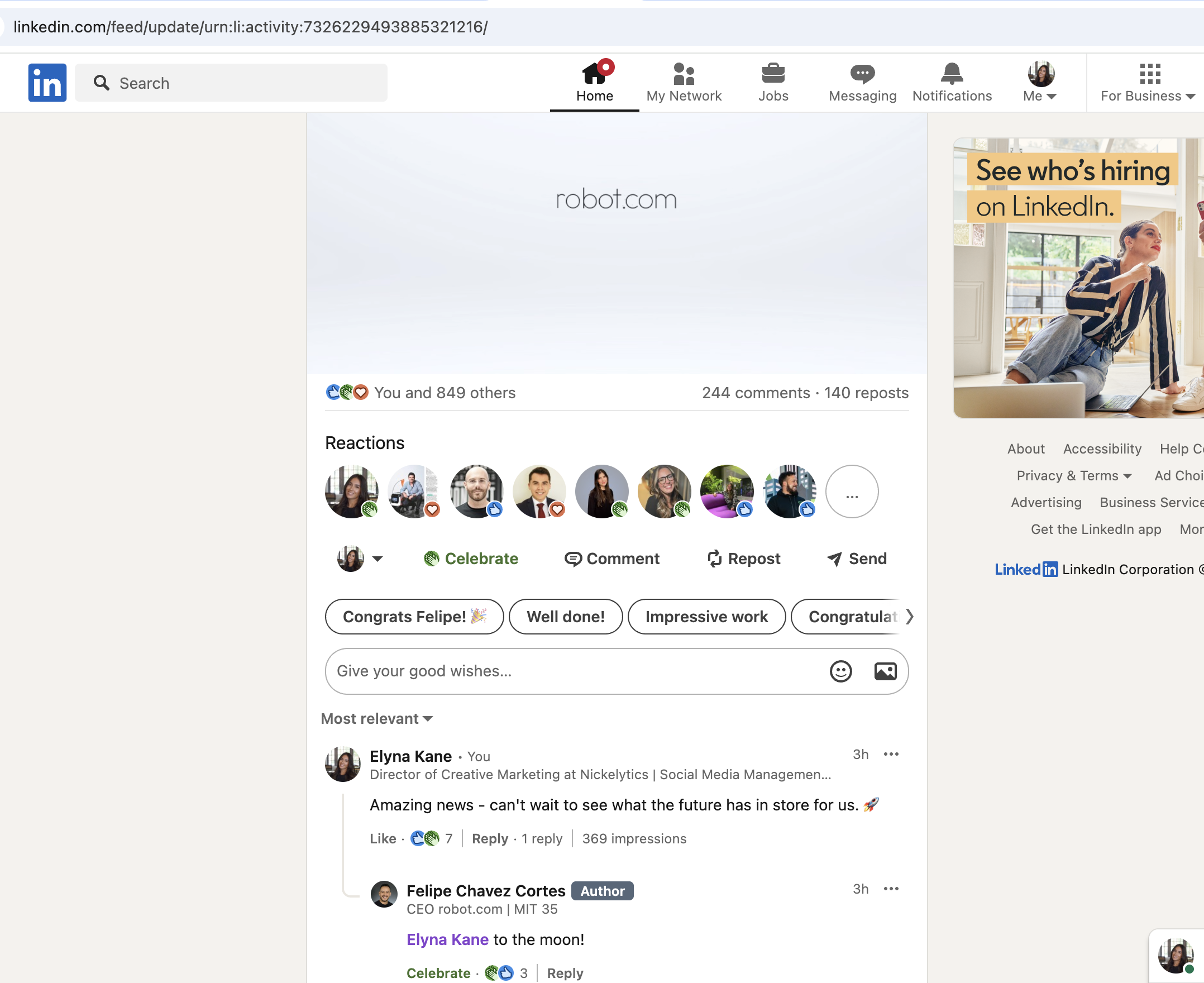
Task: Open the Jobs briefcase icon
Action: tap(773, 74)
